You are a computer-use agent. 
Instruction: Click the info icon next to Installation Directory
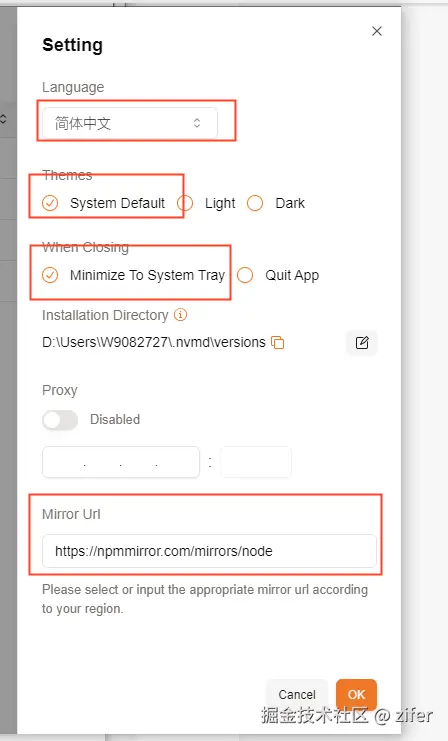pyautogui.click(x=181, y=315)
